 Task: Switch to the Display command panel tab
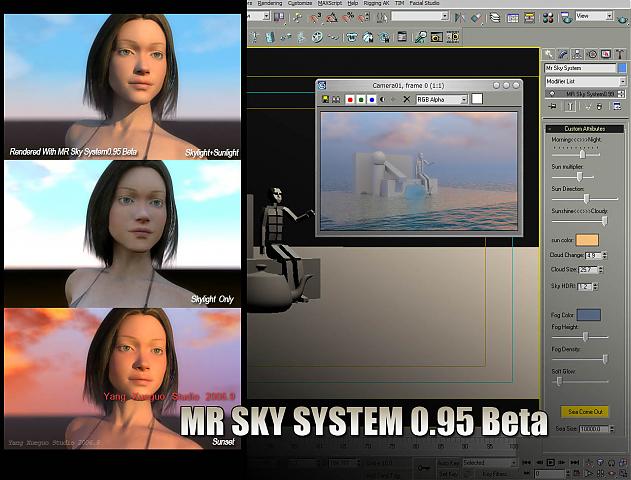(606, 54)
